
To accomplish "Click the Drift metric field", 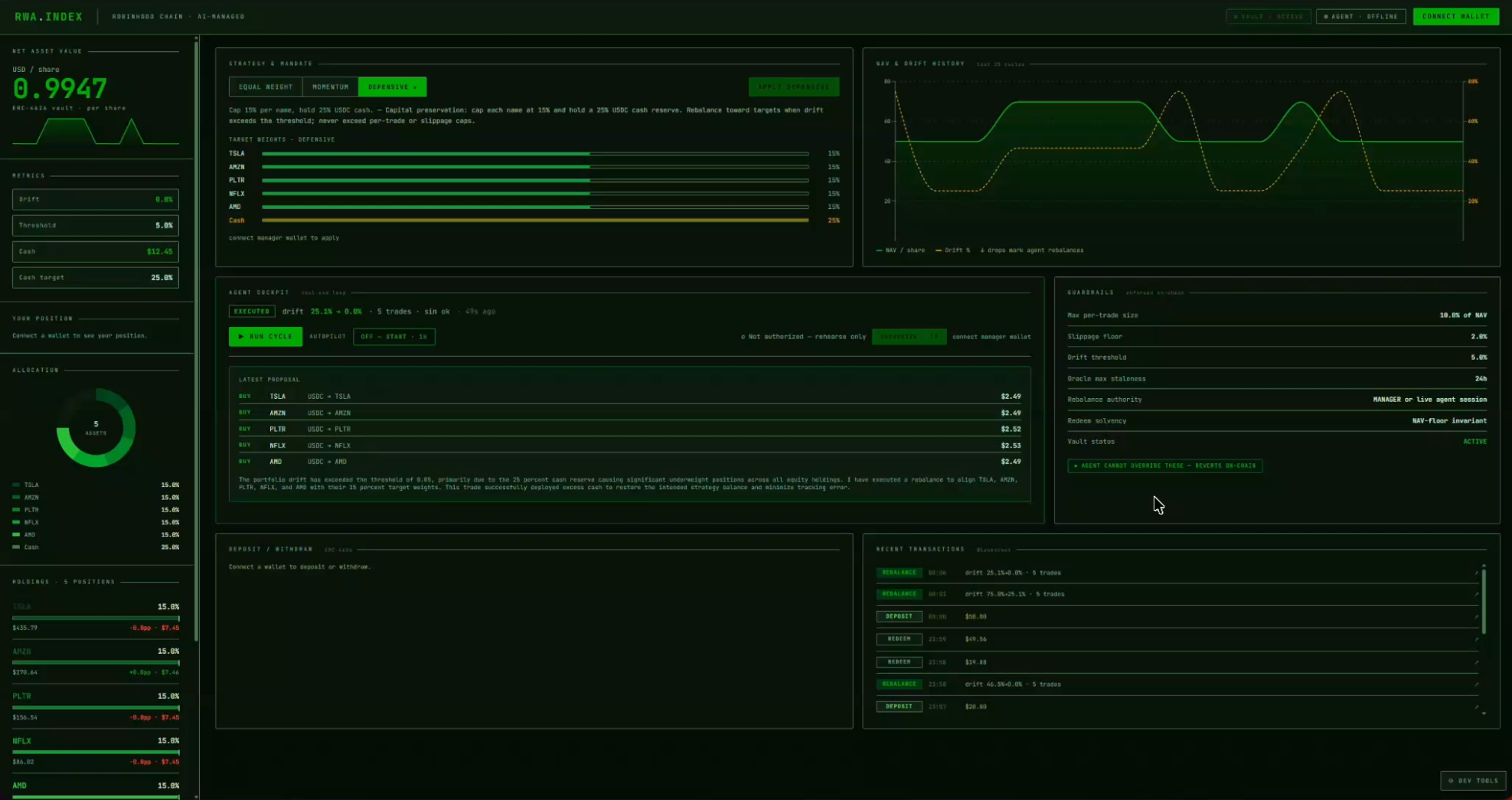I will (96, 199).
